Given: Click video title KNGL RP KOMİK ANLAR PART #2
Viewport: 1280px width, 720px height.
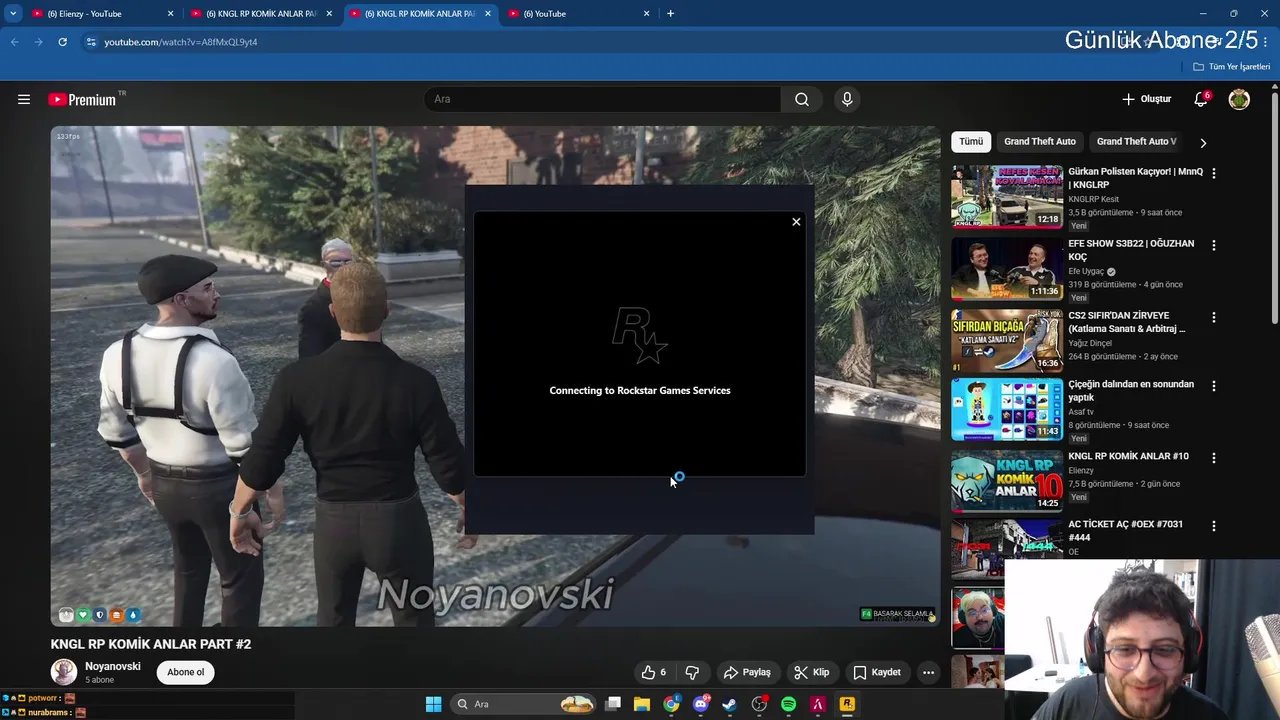Looking at the screenshot, I should tap(151, 644).
